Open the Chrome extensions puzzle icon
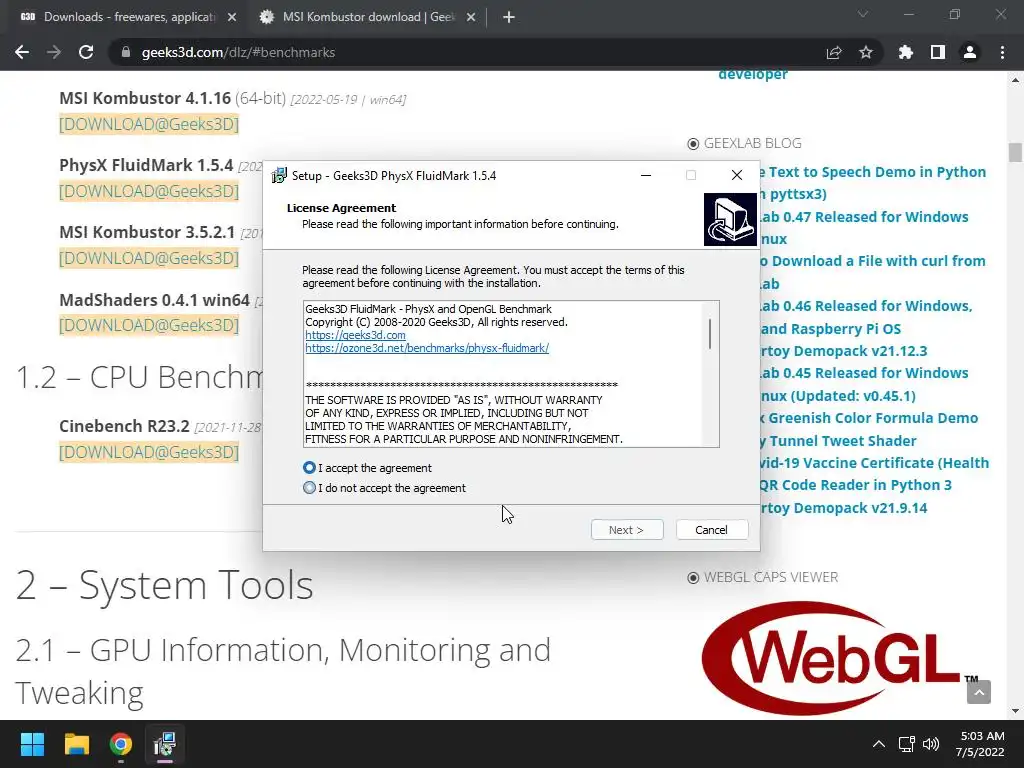Viewport: 1024px width, 768px height. [905, 52]
